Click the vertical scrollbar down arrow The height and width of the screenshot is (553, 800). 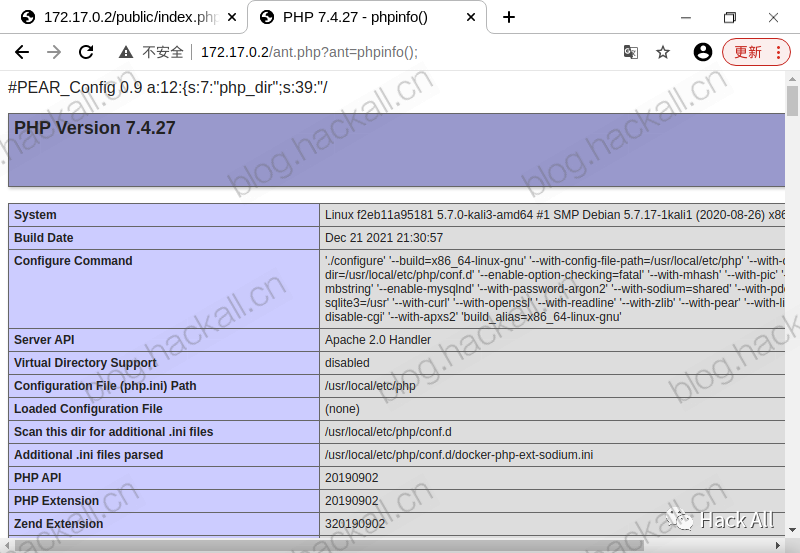(x=792, y=531)
